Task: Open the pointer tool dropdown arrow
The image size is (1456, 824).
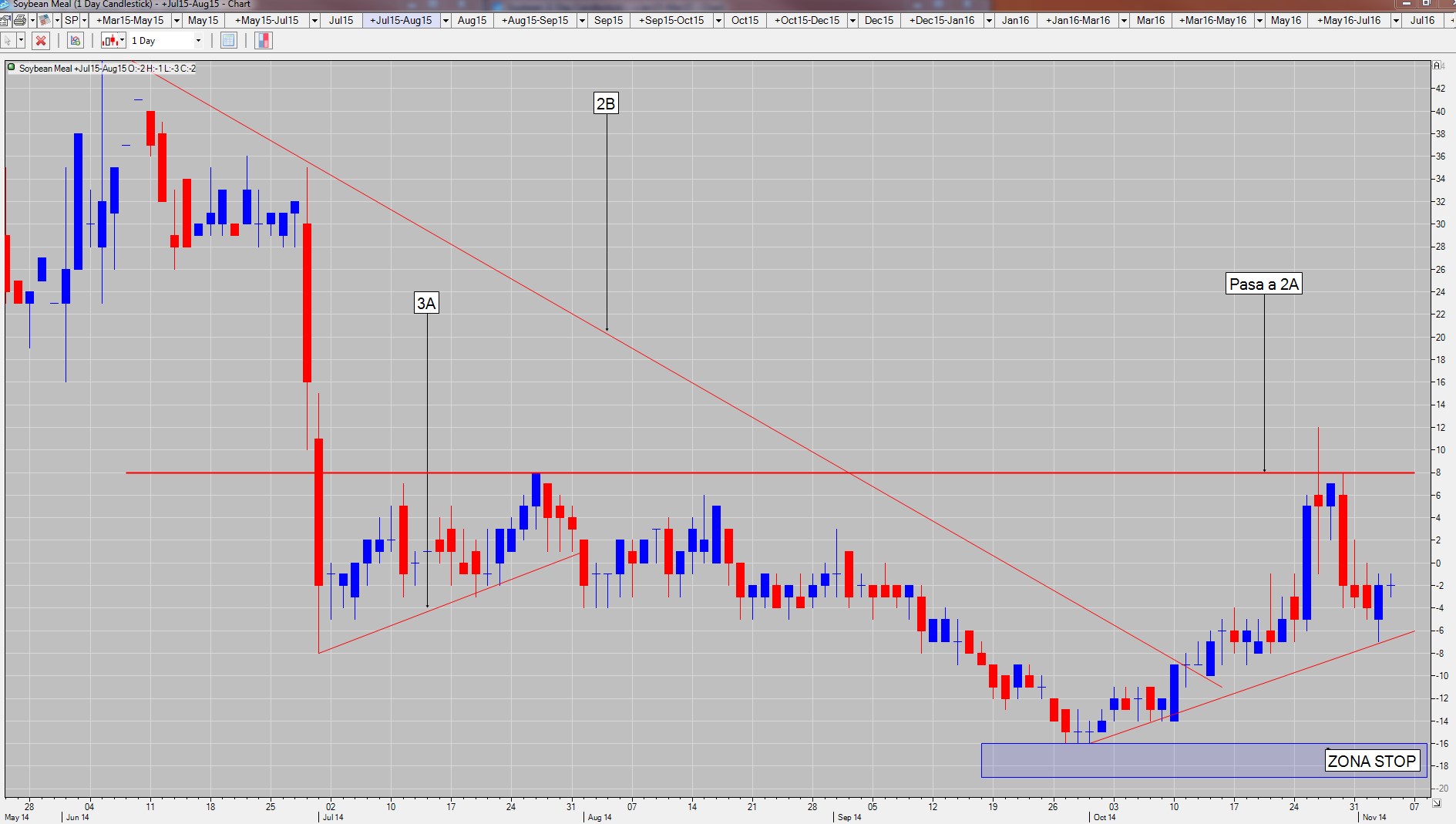Action: 21,40
